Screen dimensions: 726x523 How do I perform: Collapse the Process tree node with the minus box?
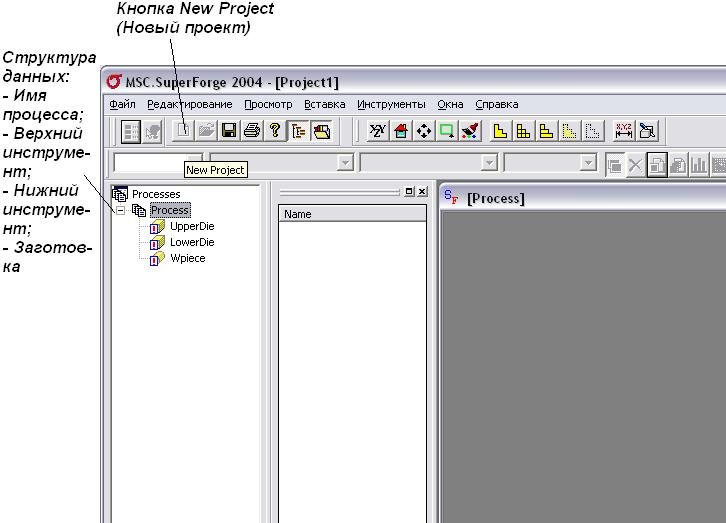coord(120,211)
